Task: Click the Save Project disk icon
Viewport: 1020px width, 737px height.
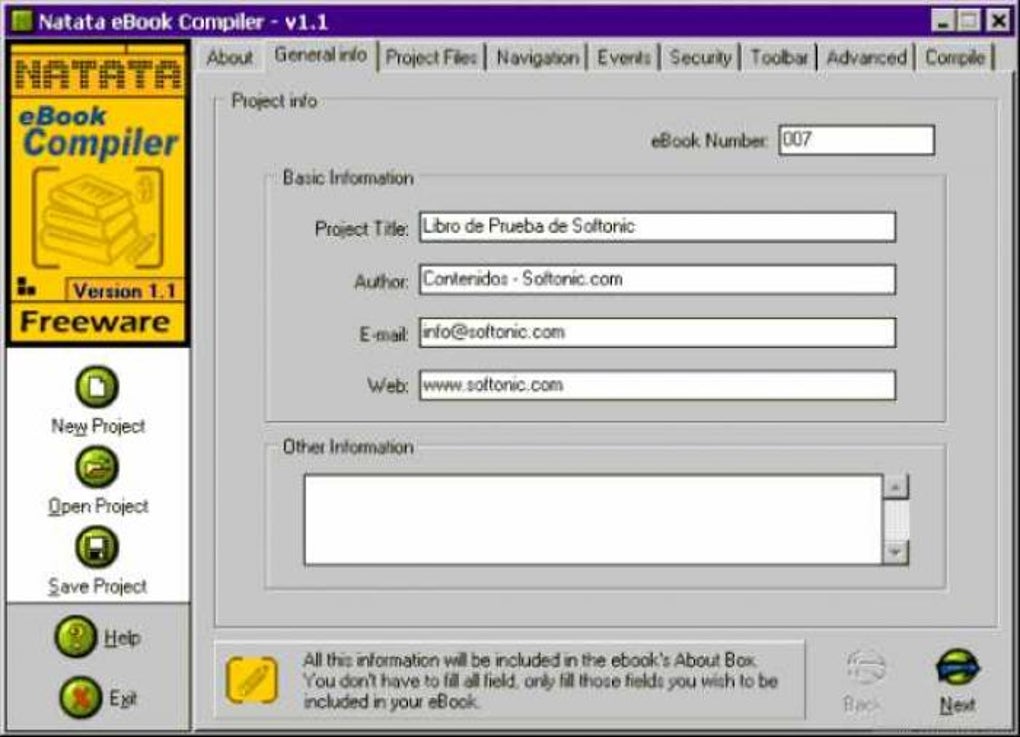Action: click(x=97, y=547)
